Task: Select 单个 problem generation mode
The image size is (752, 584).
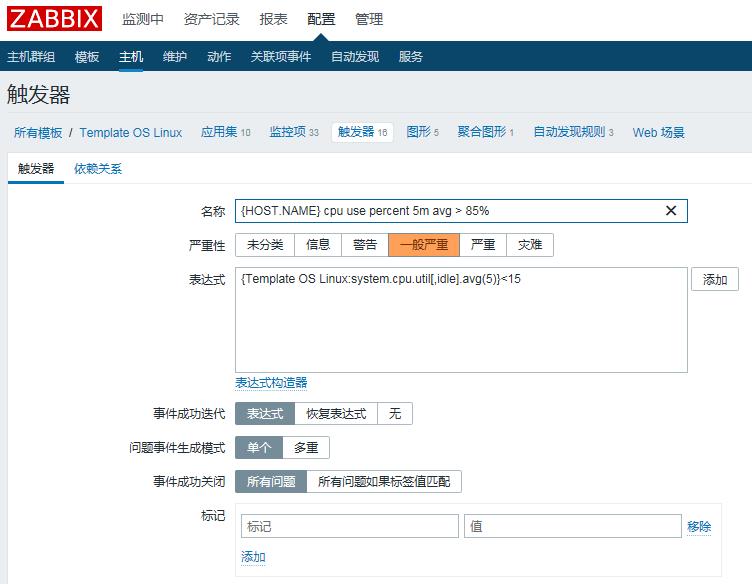Action: pyautogui.click(x=259, y=448)
